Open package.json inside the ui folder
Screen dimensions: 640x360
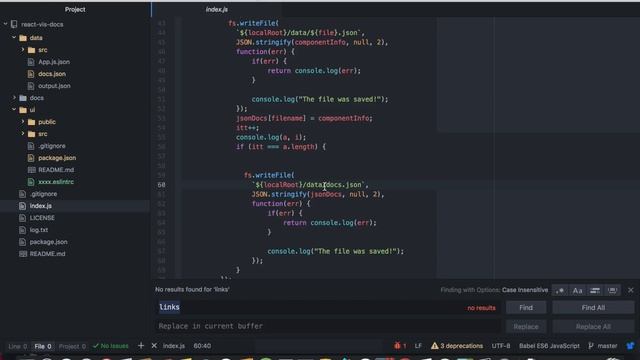(57, 158)
